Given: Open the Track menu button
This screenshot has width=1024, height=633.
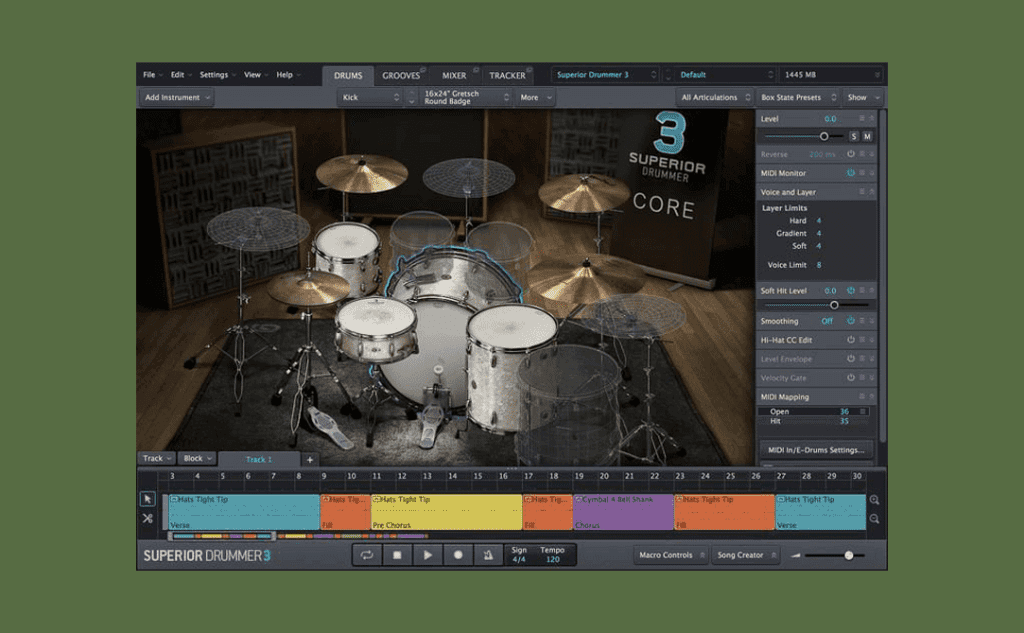Looking at the screenshot, I should point(157,459).
